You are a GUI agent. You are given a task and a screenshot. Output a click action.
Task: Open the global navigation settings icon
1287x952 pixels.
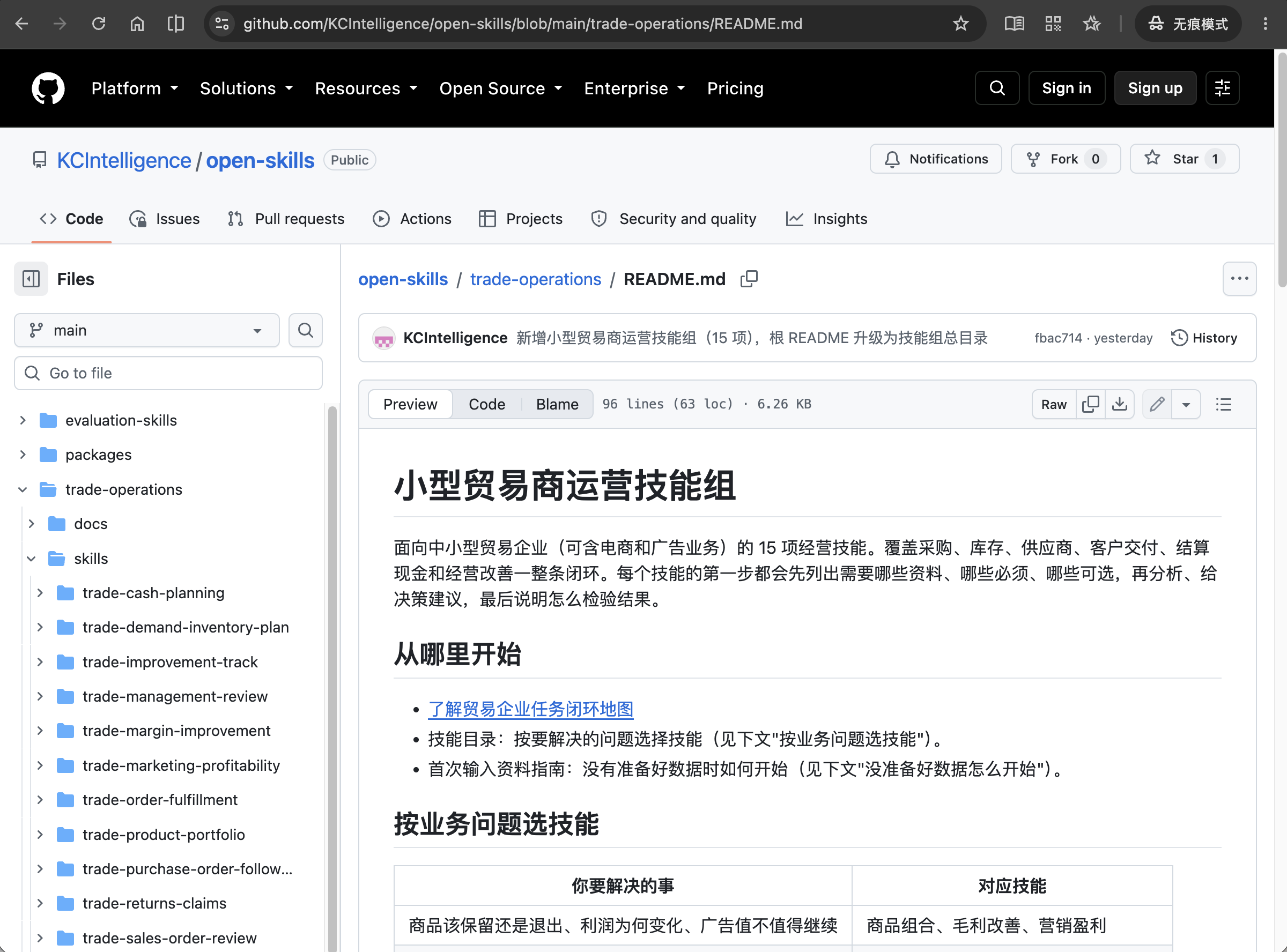[x=1222, y=88]
